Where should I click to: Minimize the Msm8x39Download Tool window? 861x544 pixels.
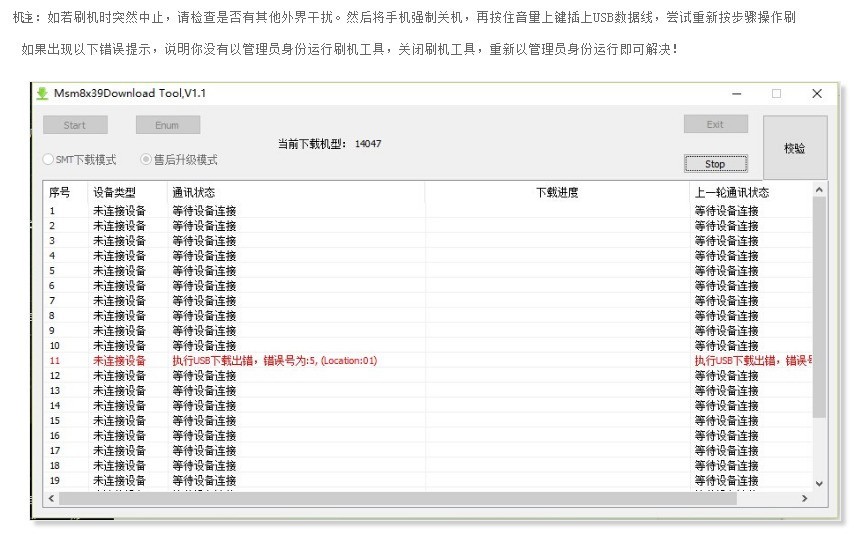tap(736, 94)
